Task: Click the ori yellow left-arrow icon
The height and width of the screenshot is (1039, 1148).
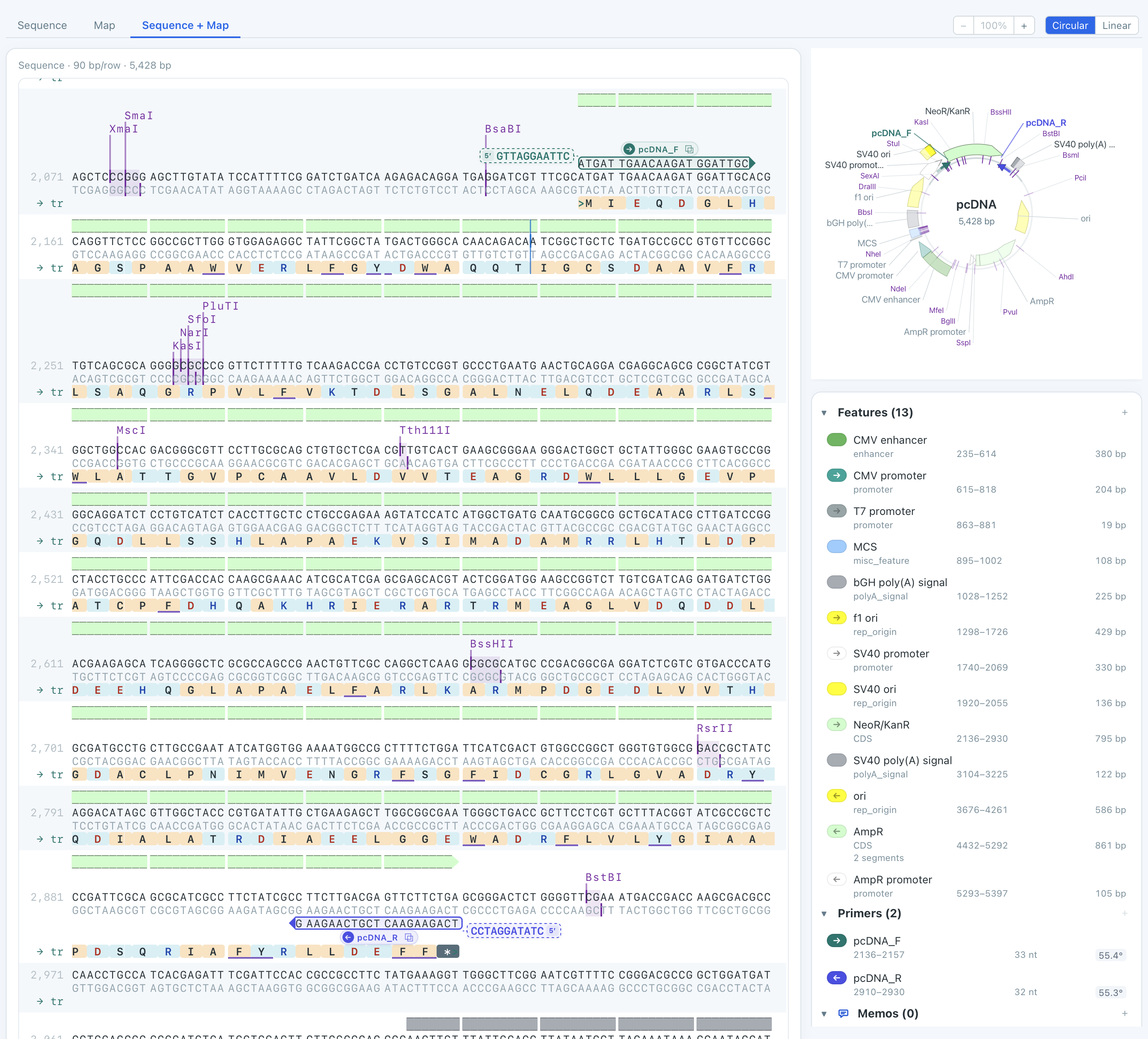Action: [x=836, y=796]
